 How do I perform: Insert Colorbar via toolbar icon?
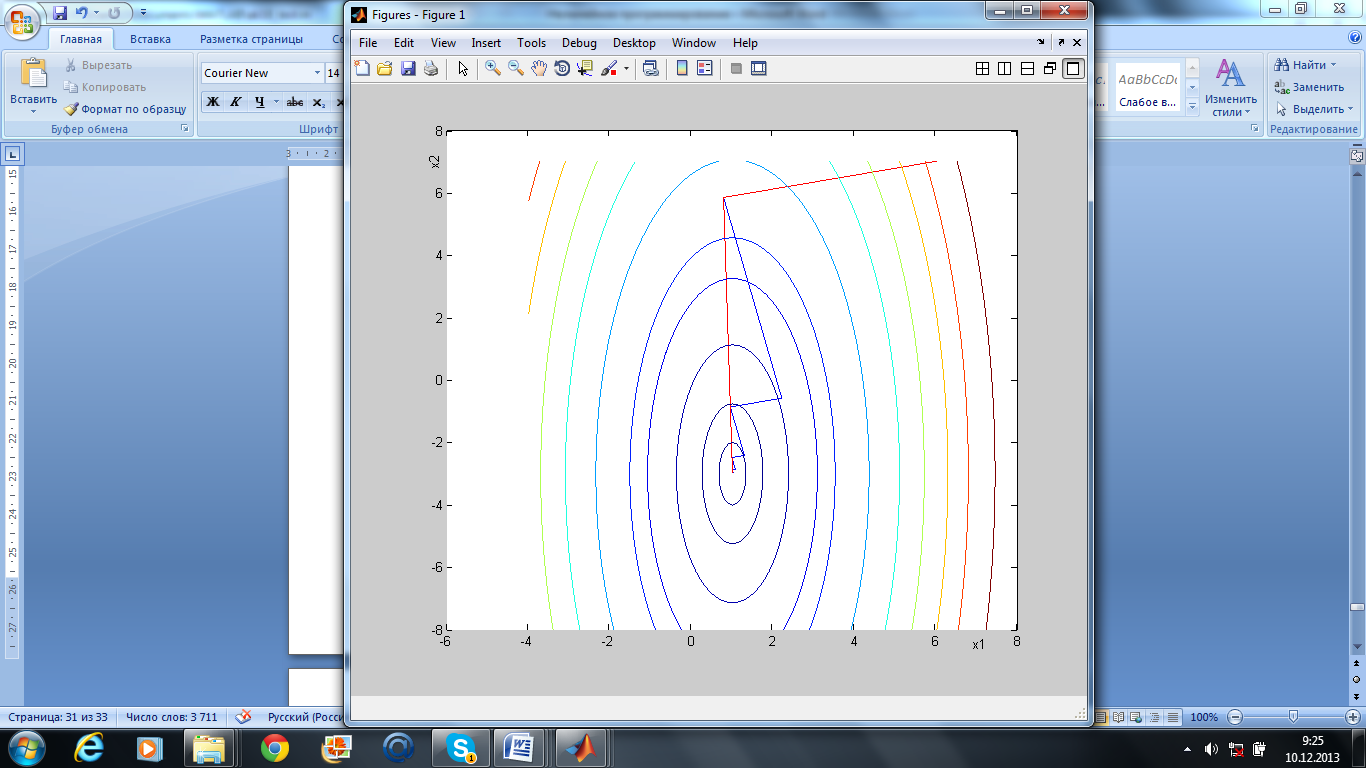coord(682,68)
